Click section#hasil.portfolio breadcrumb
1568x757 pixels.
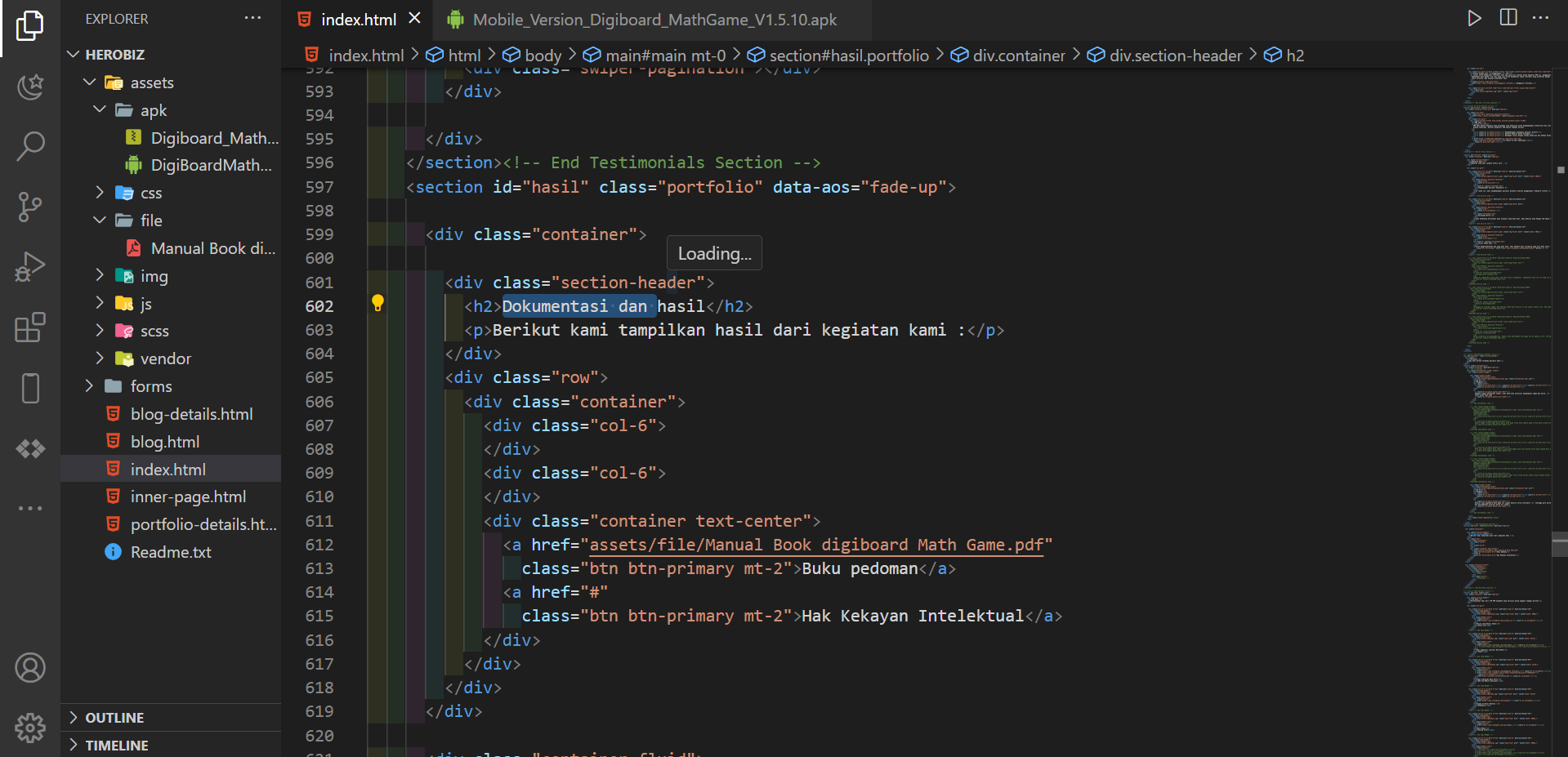pyautogui.click(x=838, y=55)
